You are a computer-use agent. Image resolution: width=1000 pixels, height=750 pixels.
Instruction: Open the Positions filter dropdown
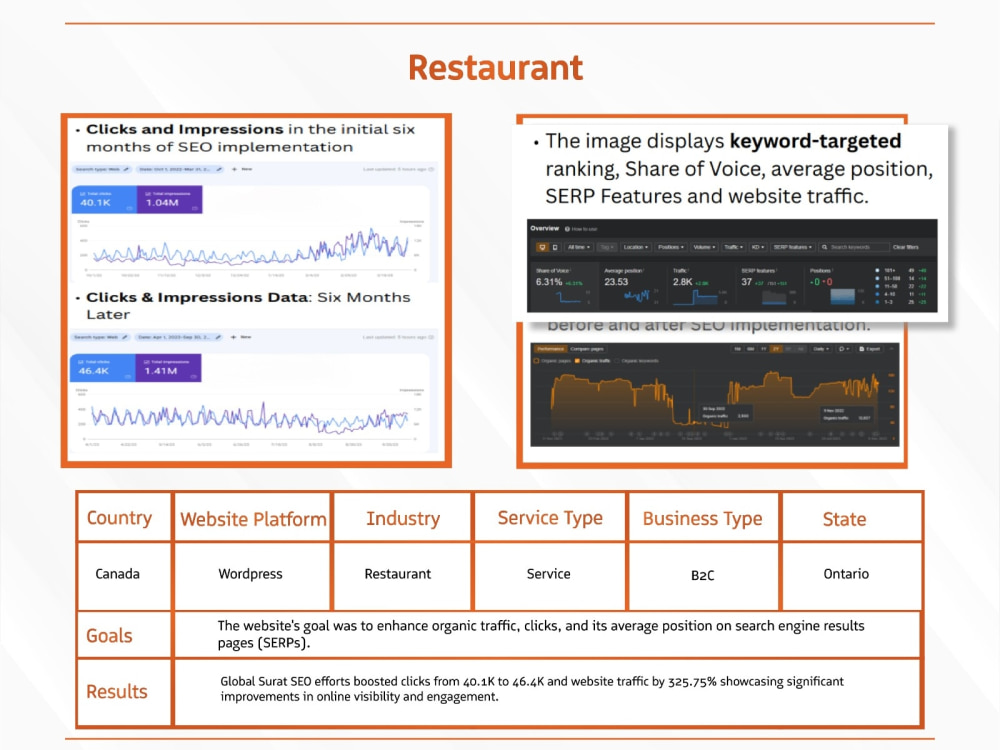pyautogui.click(x=671, y=247)
